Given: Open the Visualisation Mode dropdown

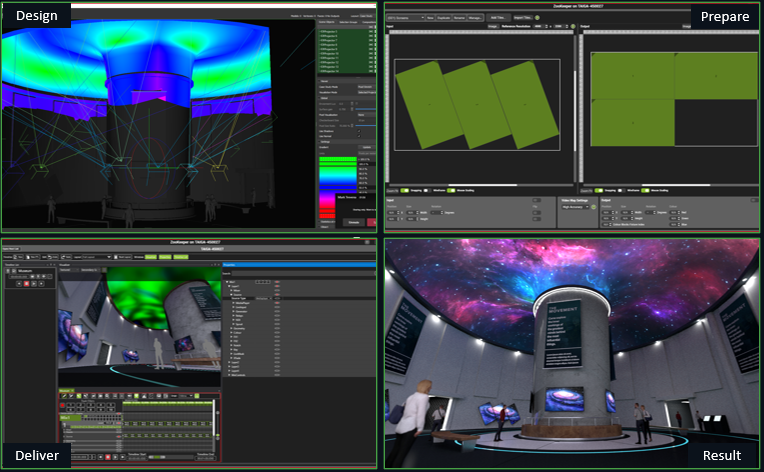Looking at the screenshot, I should (367, 93).
